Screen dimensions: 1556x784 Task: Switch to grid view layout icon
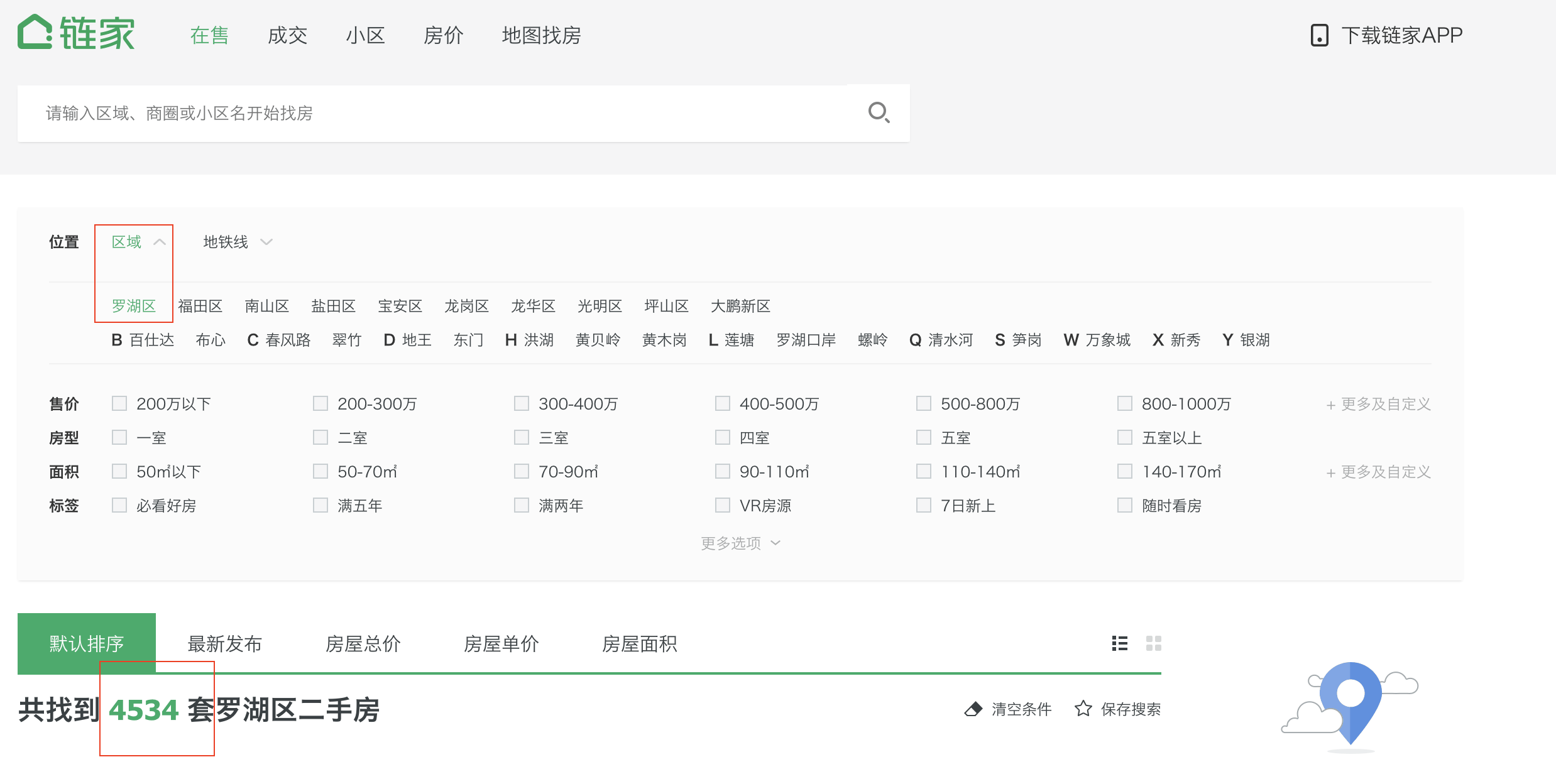point(1153,643)
